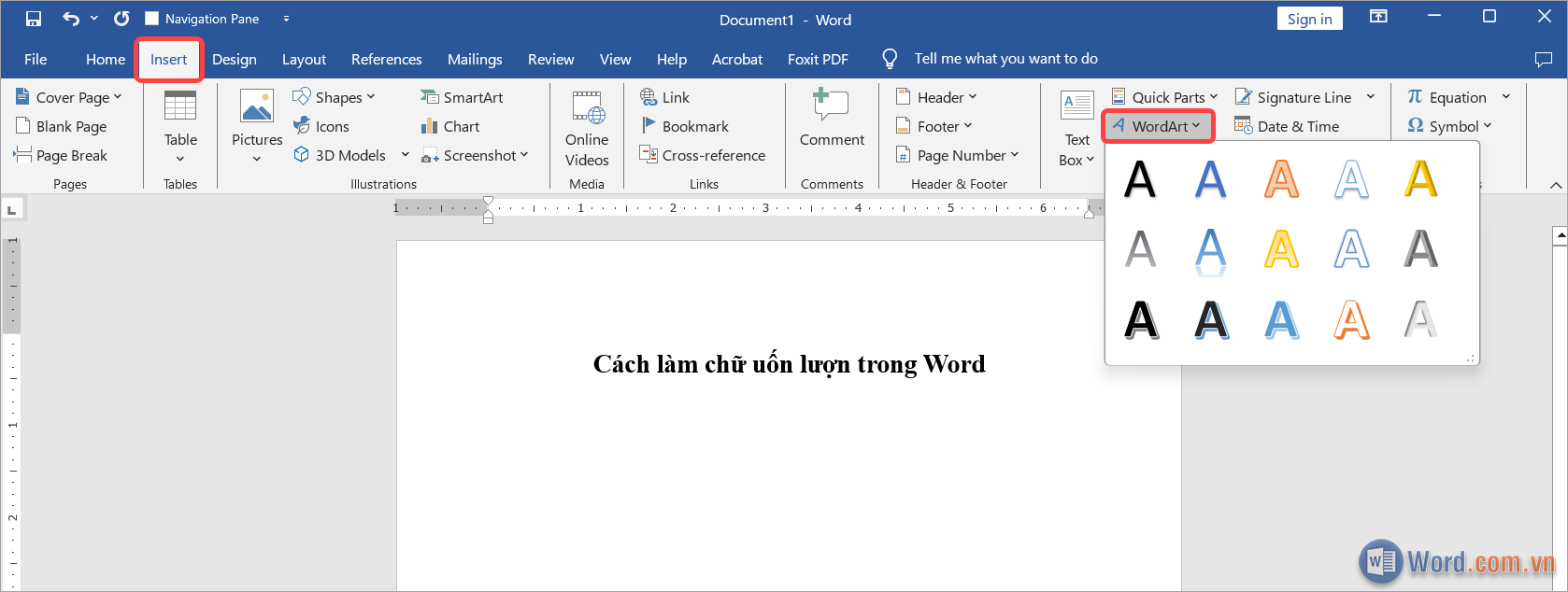Click the Save icon in the title bar
The height and width of the screenshot is (592, 1568).
click(x=34, y=19)
